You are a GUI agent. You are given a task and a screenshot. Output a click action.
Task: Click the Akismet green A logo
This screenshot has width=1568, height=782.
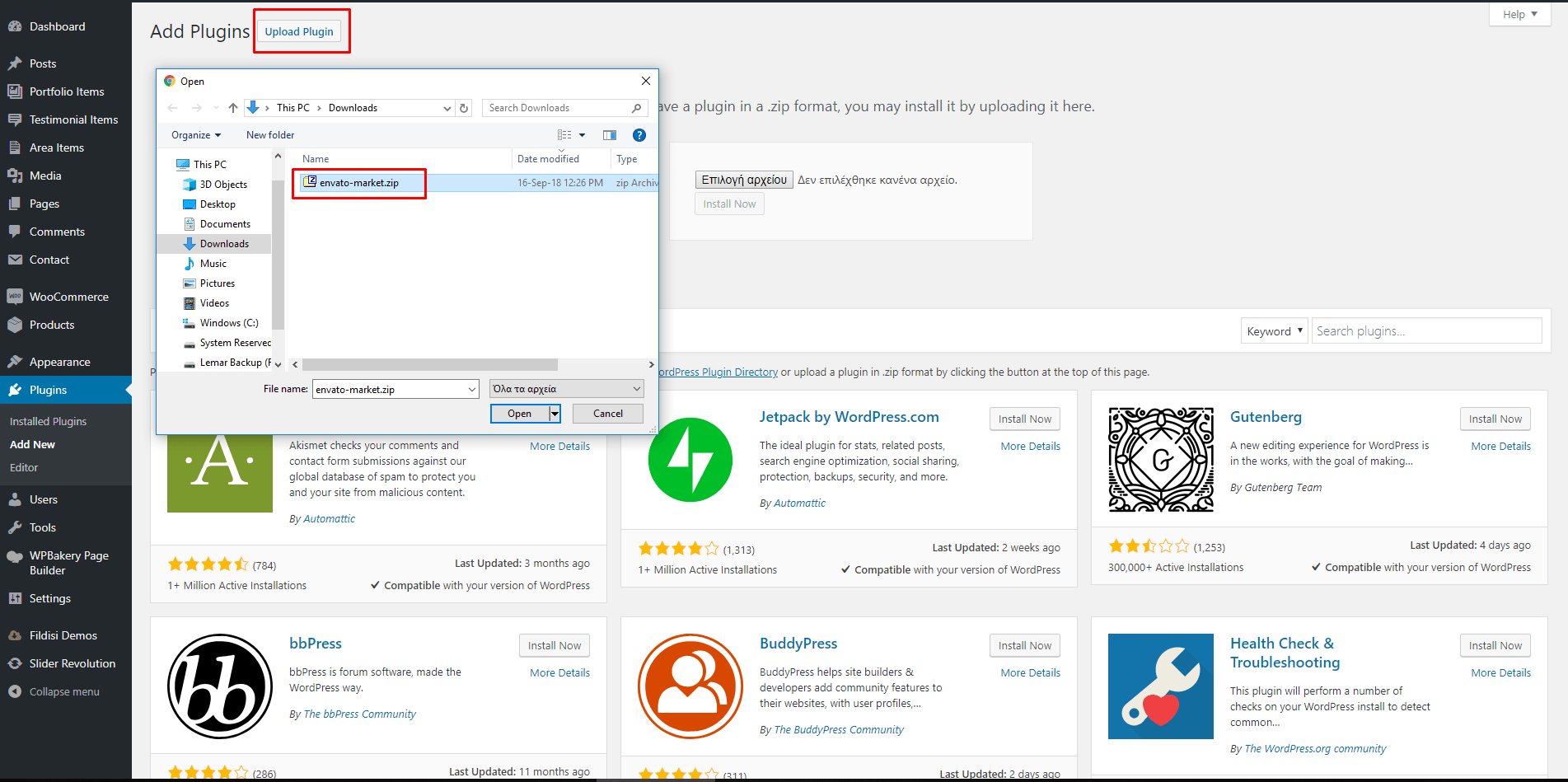[220, 474]
